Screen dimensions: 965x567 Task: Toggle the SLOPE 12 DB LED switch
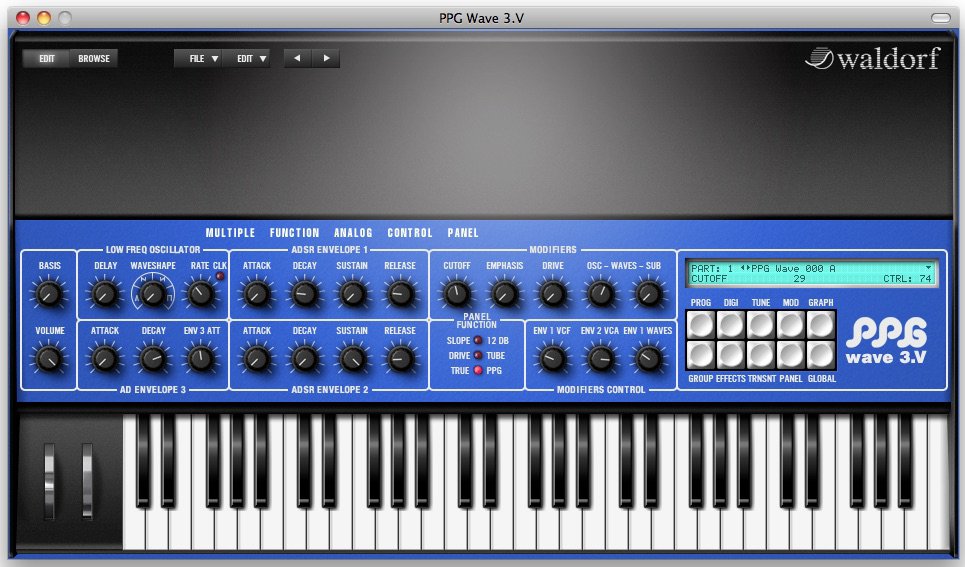[477, 341]
